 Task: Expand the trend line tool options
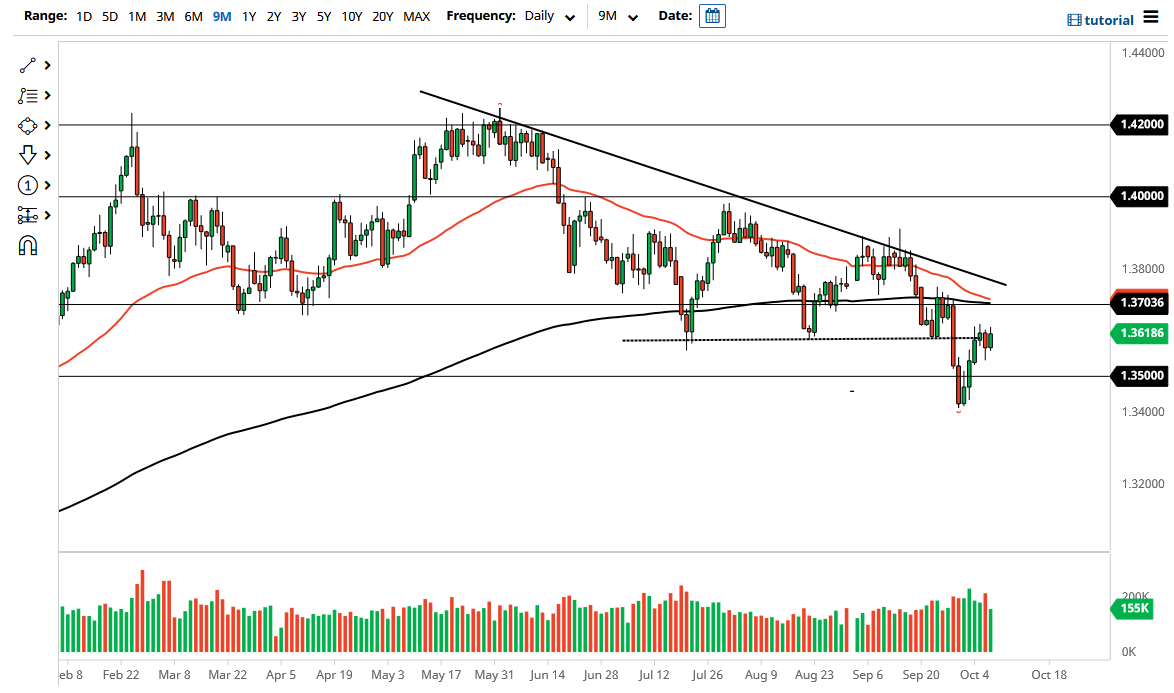coord(46,65)
